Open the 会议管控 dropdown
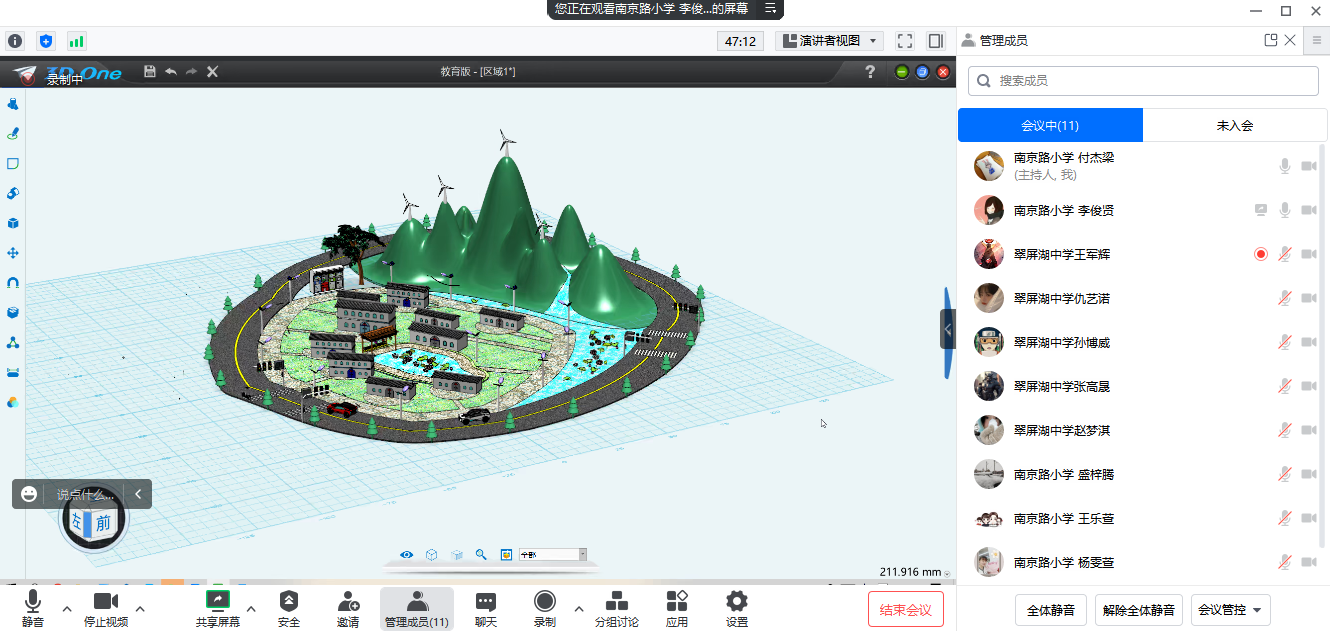1330x631 pixels. [1230, 609]
